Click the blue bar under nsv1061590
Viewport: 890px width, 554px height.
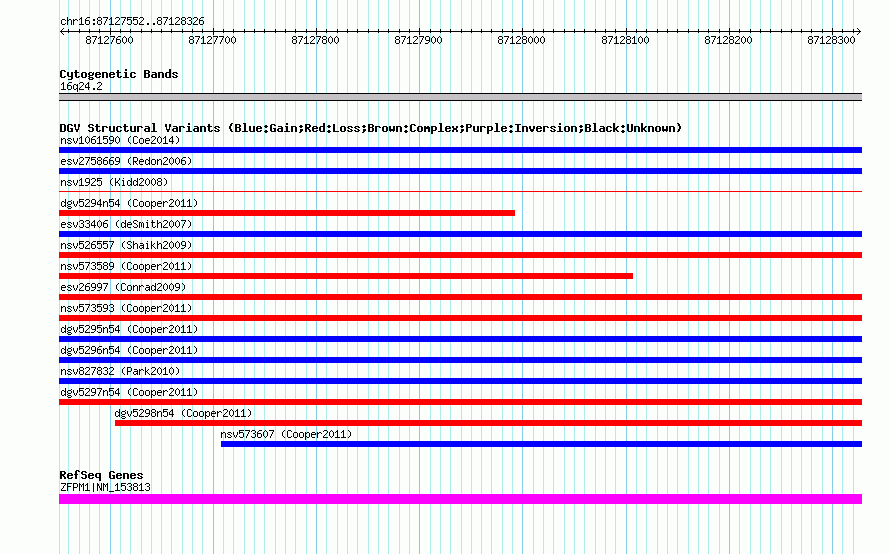(x=460, y=150)
